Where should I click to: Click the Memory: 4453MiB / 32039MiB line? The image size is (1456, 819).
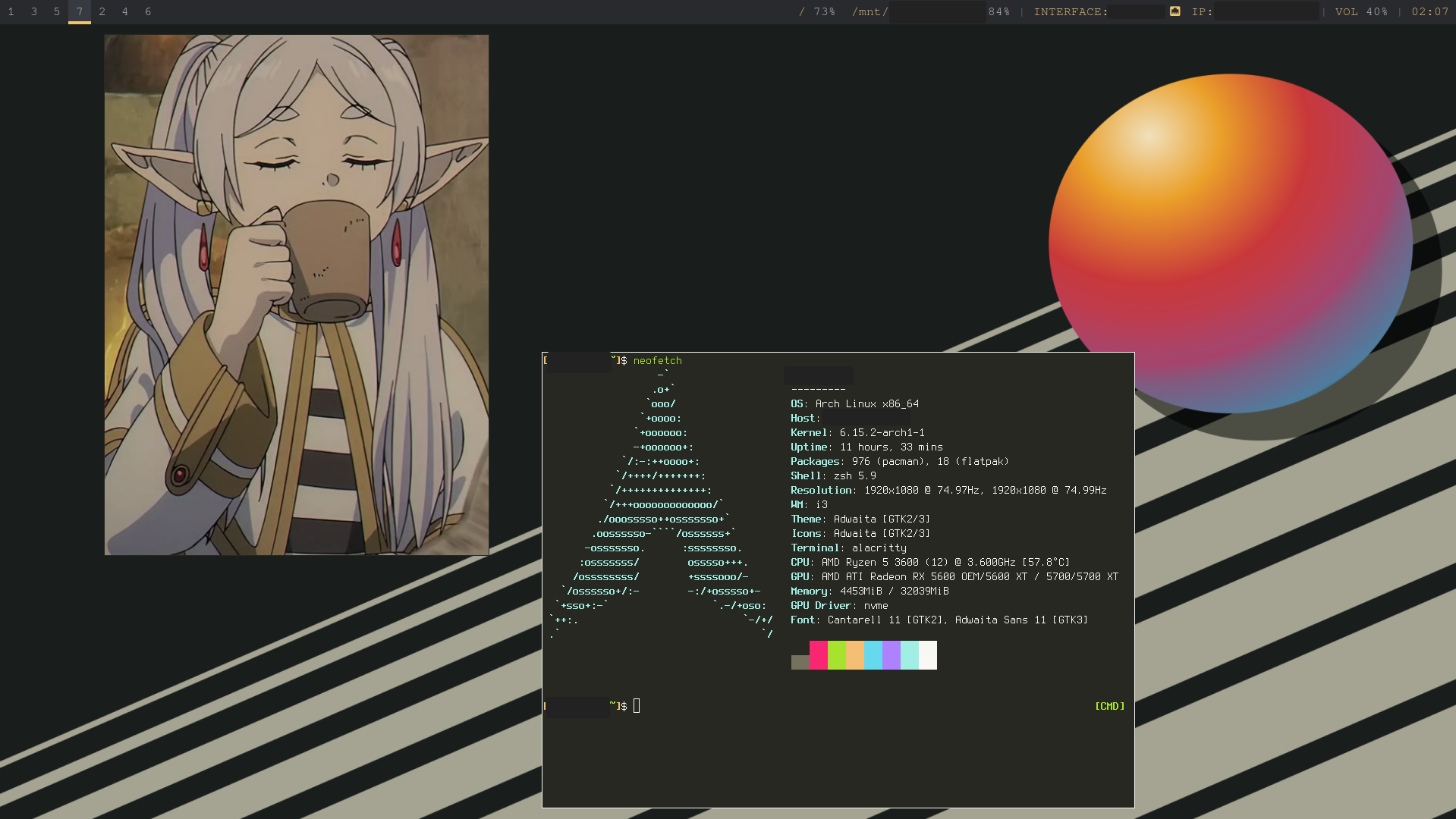(x=870, y=591)
